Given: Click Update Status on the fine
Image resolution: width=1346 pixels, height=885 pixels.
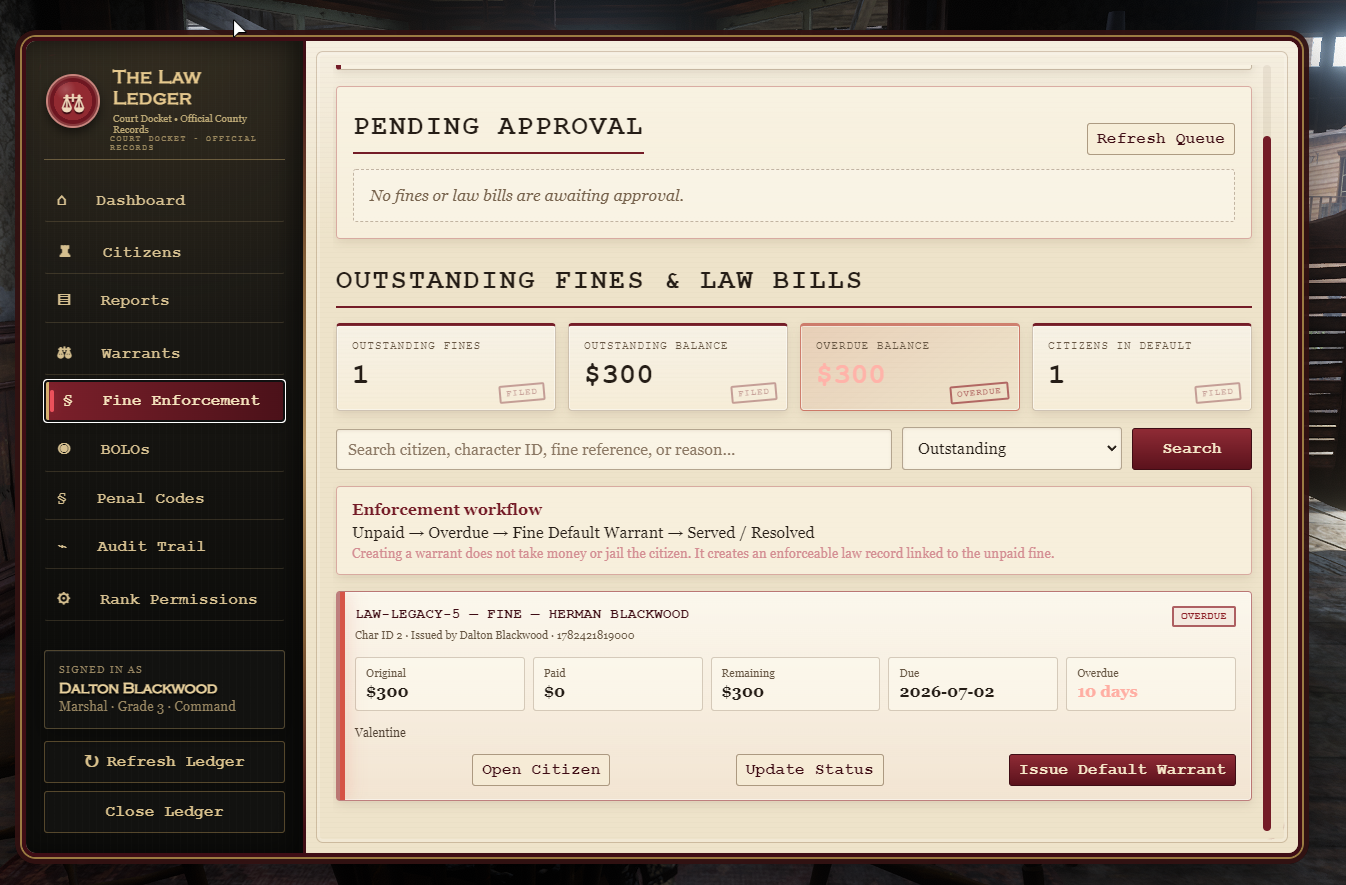Looking at the screenshot, I should [x=810, y=770].
